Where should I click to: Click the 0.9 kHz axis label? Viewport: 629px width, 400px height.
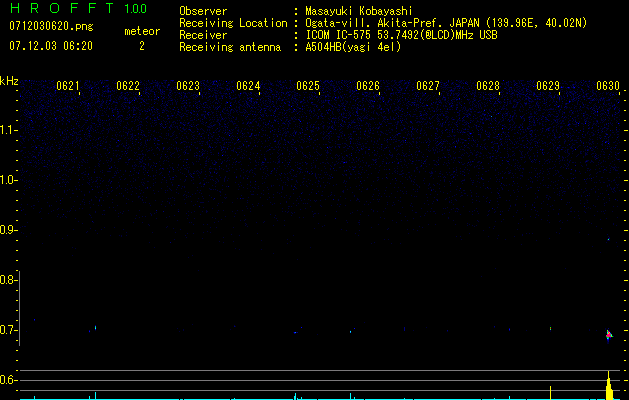[x=6, y=230]
